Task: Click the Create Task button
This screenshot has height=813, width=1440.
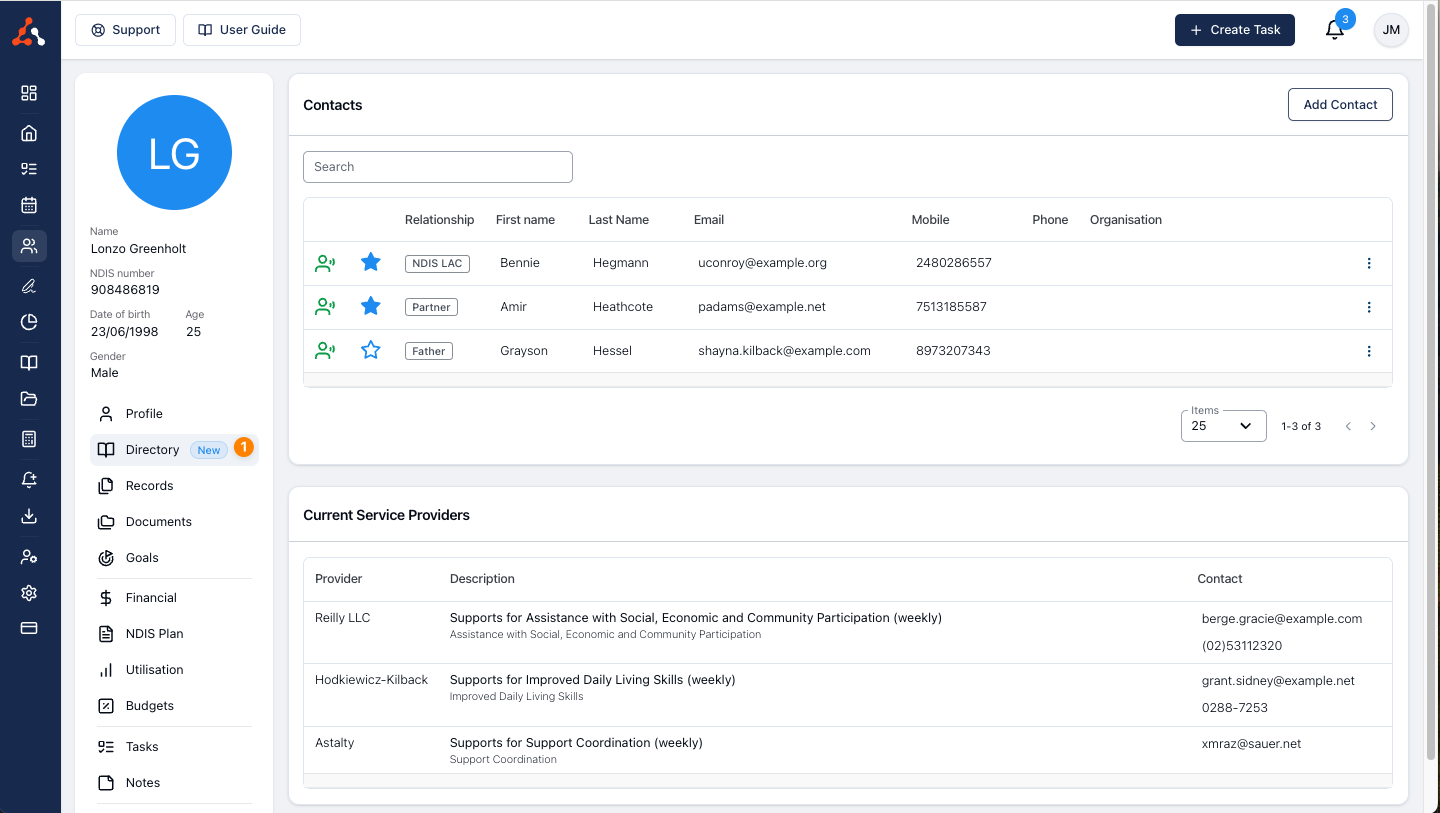Action: tap(1234, 30)
